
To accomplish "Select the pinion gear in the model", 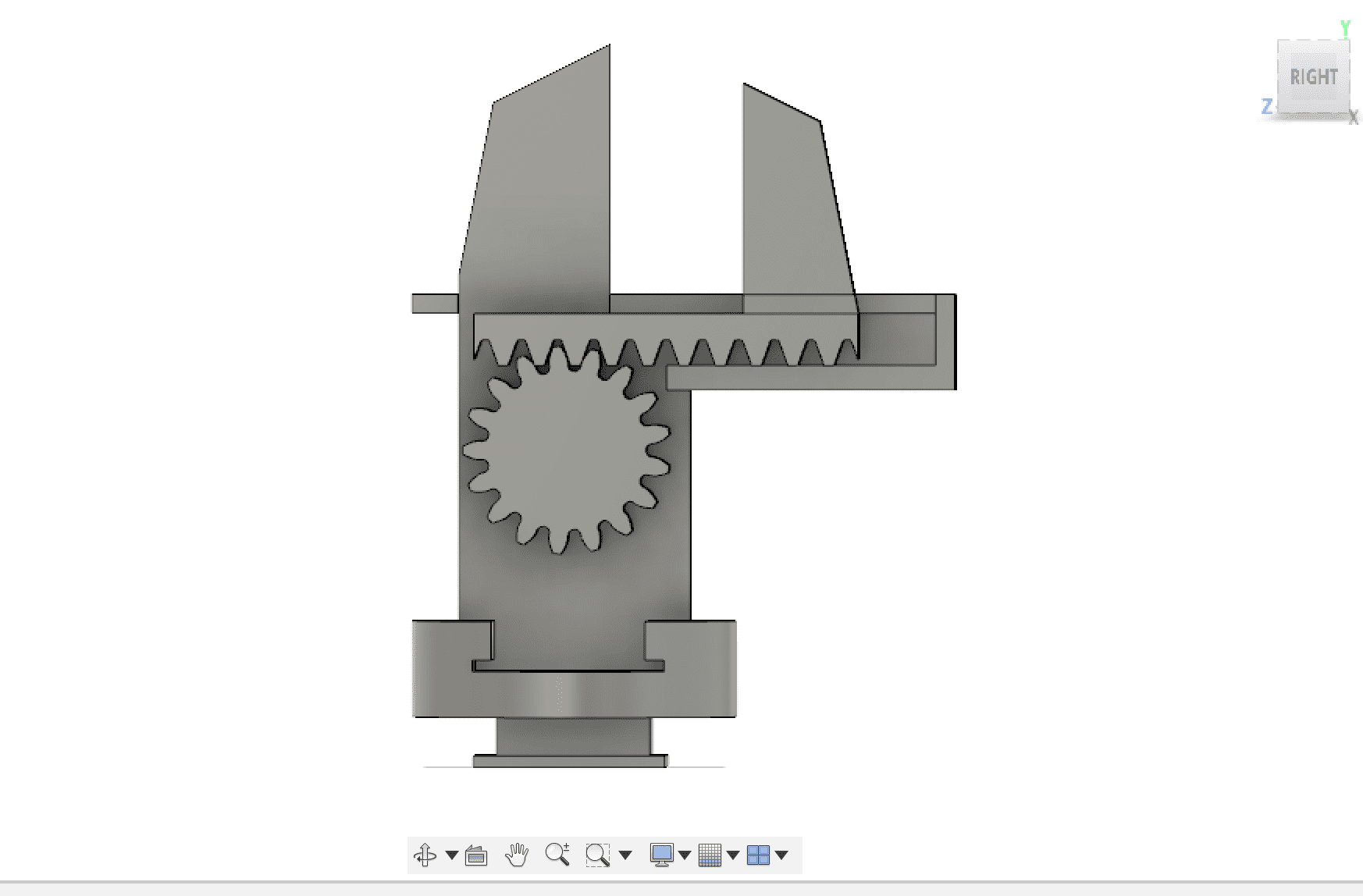I will pos(568,449).
